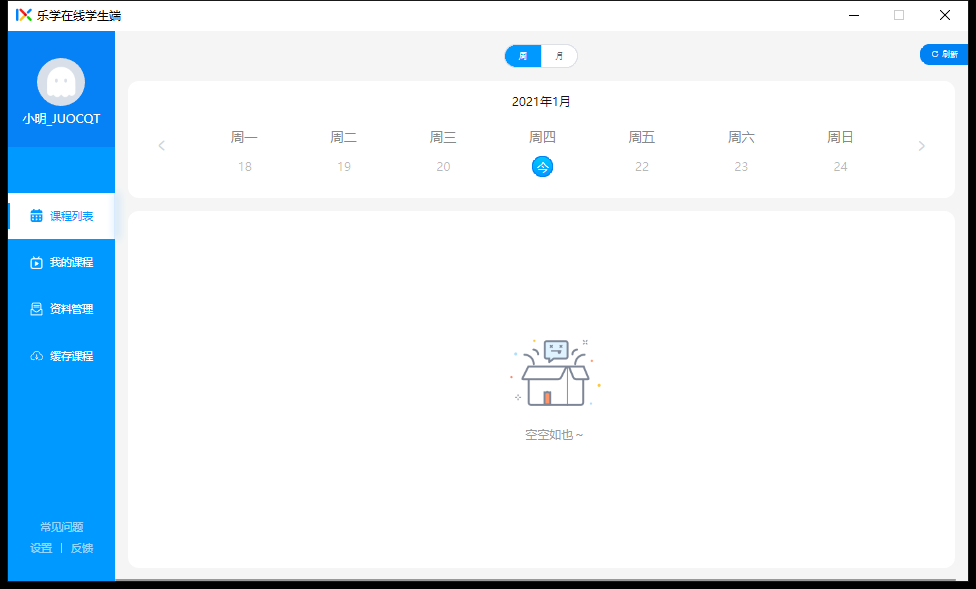This screenshot has height=589, width=976.
Task: Switch to week view with 周 toggle
Action: pyautogui.click(x=523, y=56)
